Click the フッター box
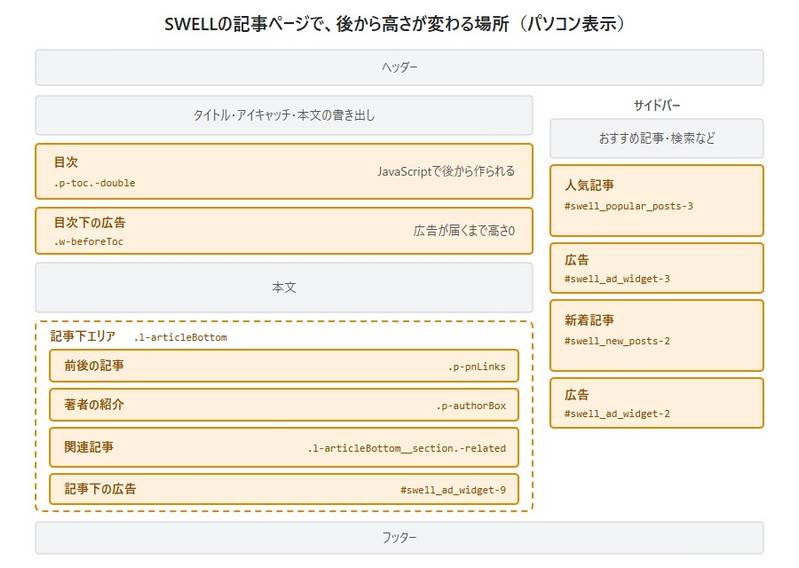Viewport: 799px width, 568px height. tap(399, 537)
